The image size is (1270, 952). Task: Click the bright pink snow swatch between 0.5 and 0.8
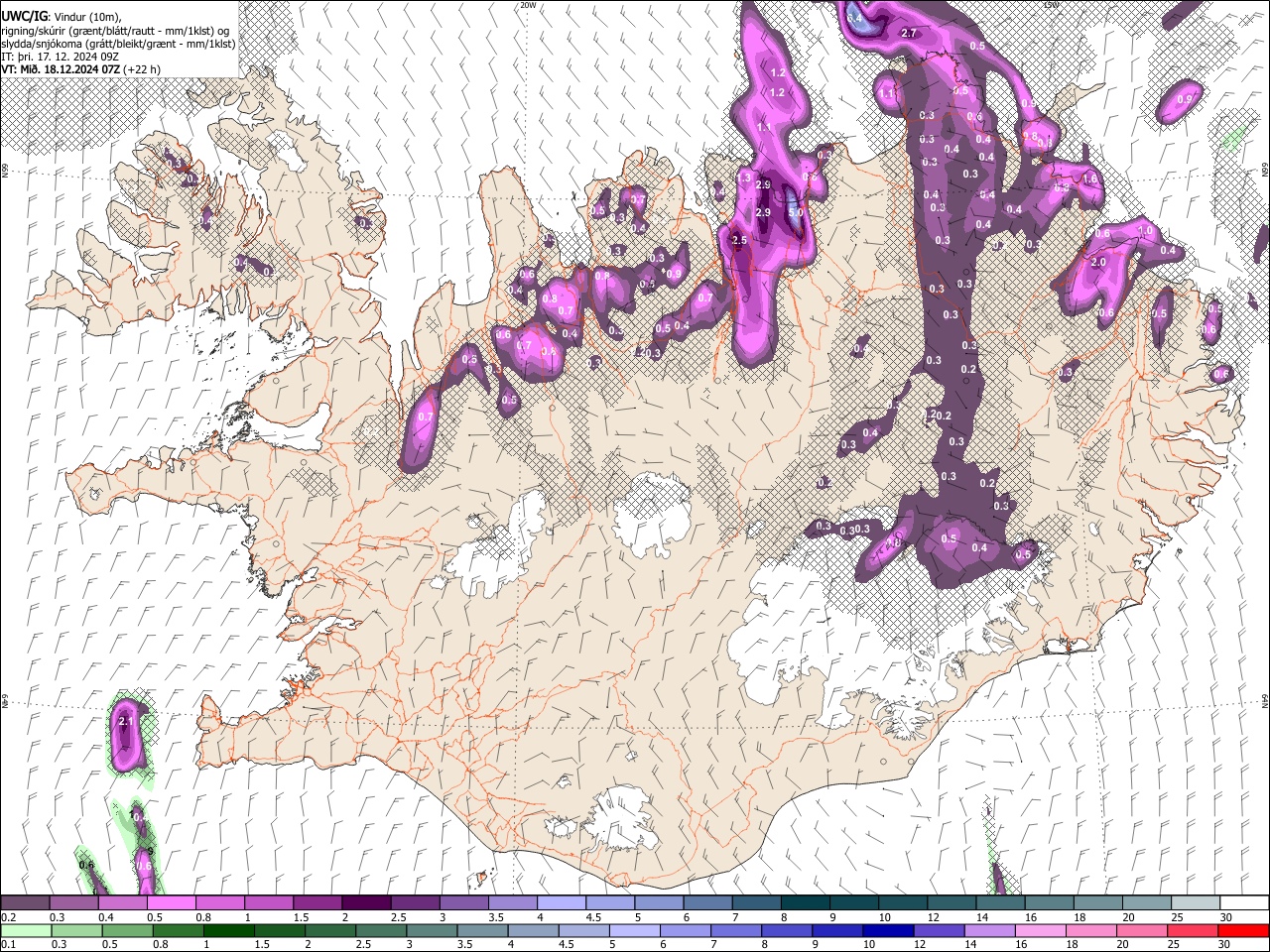coord(171,903)
